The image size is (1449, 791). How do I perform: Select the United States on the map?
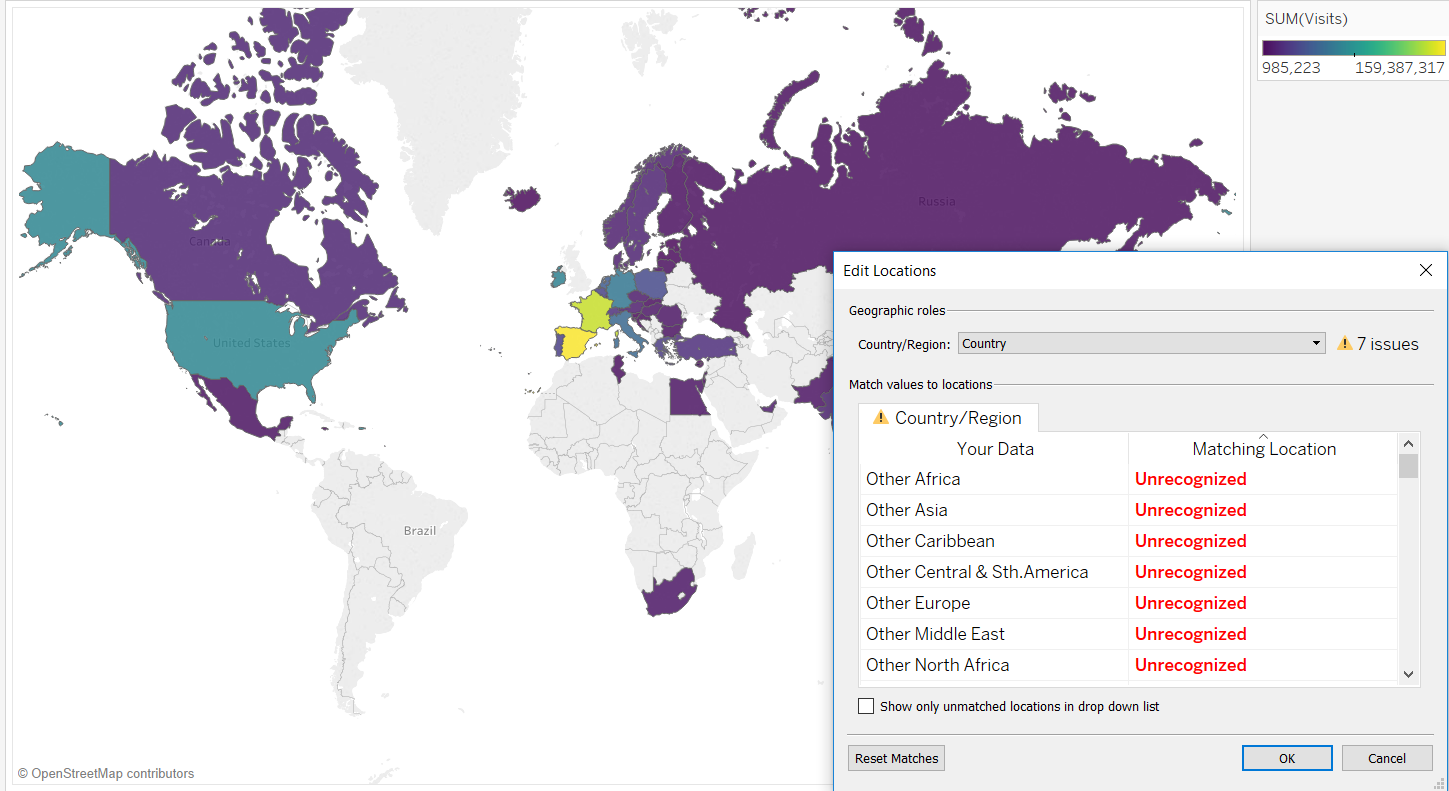(x=252, y=343)
